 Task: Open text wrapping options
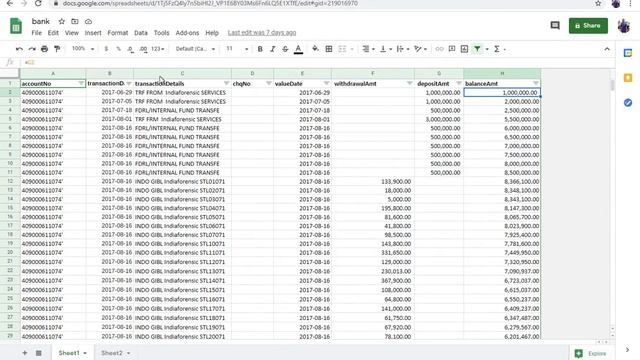click(x=402, y=49)
